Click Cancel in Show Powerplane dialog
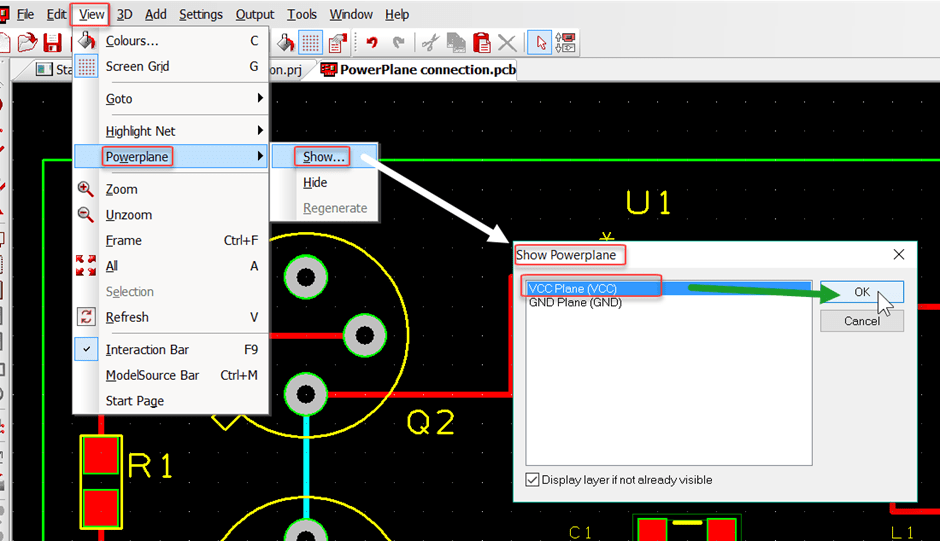 (x=861, y=321)
